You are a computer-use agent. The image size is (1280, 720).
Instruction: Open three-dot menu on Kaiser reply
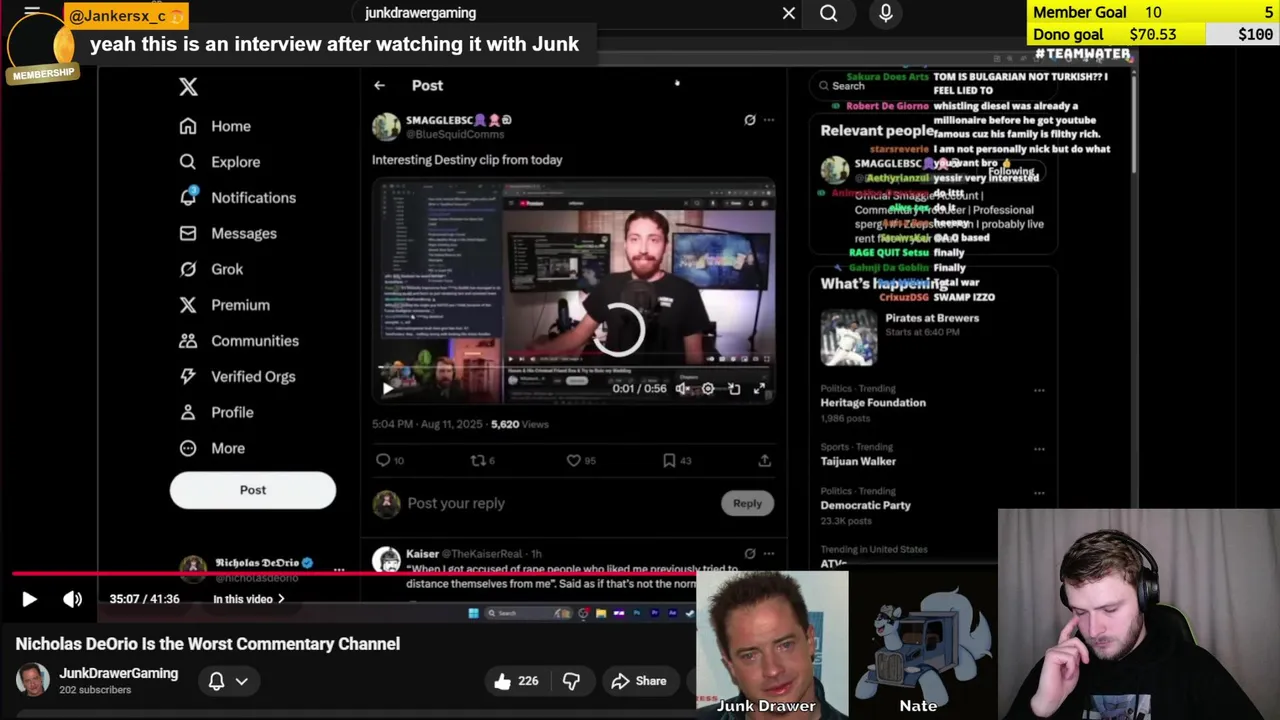coord(769,553)
